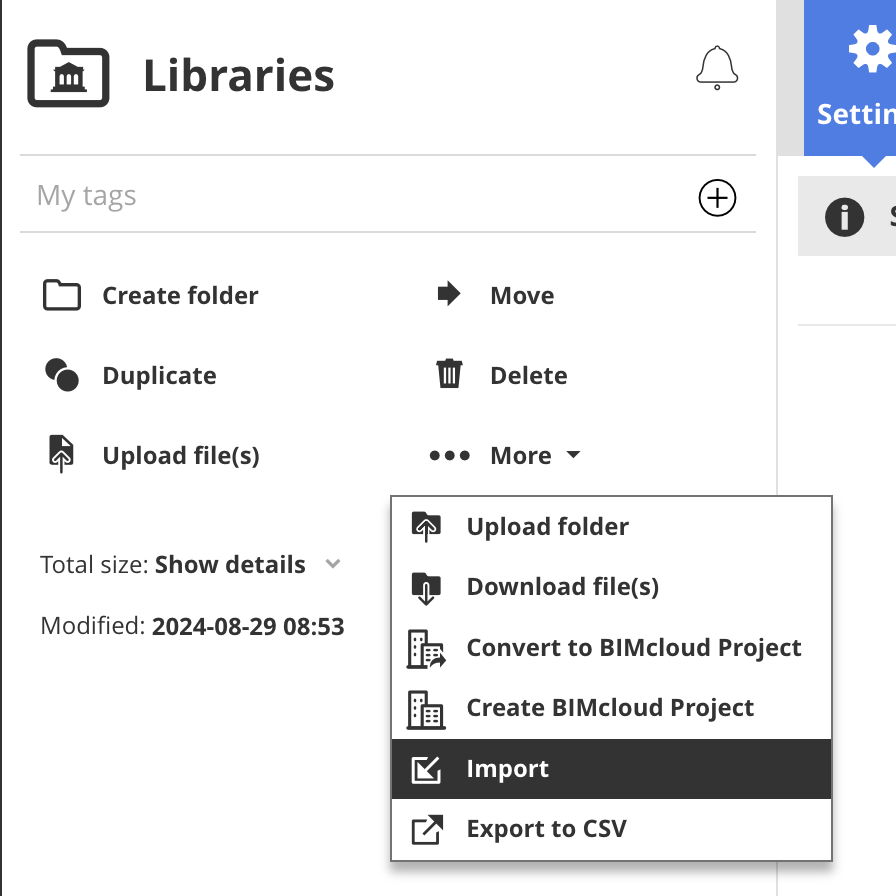The width and height of the screenshot is (896, 896).
Task: Click the Libraries folder icon
Action: [x=68, y=74]
